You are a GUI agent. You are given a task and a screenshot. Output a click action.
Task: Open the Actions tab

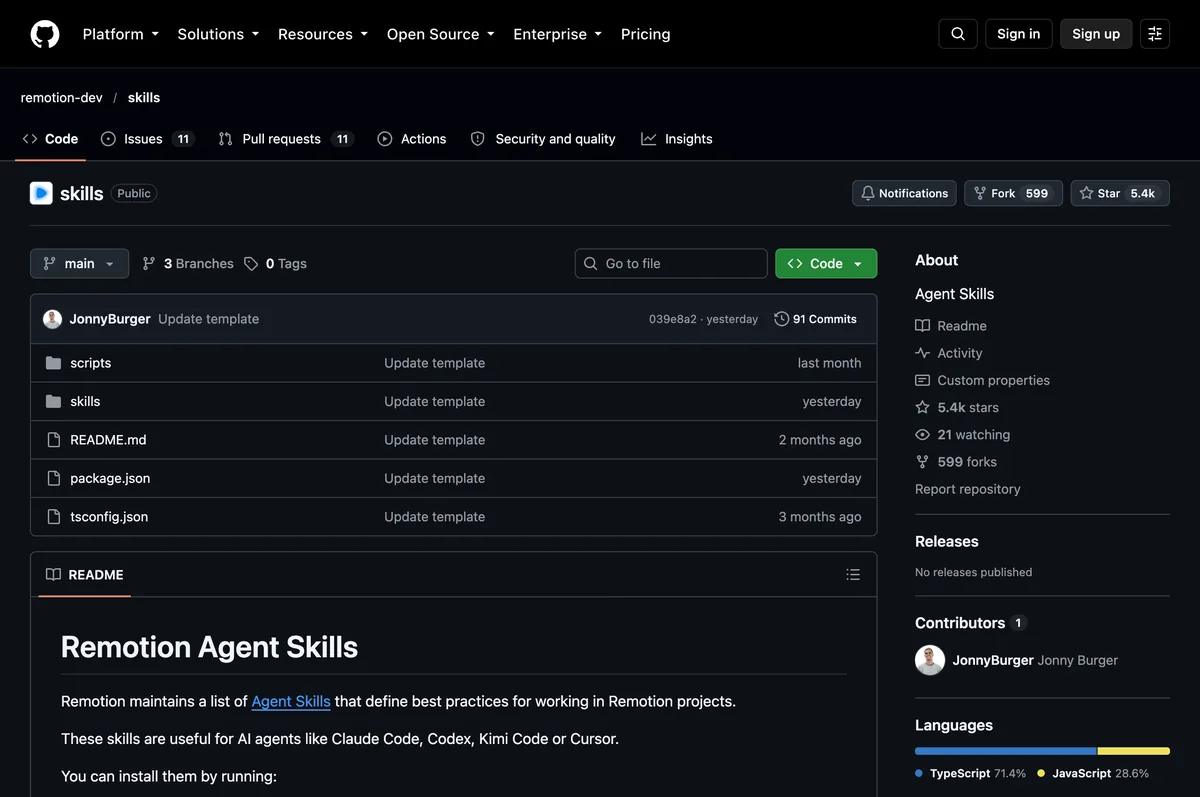[412, 139]
